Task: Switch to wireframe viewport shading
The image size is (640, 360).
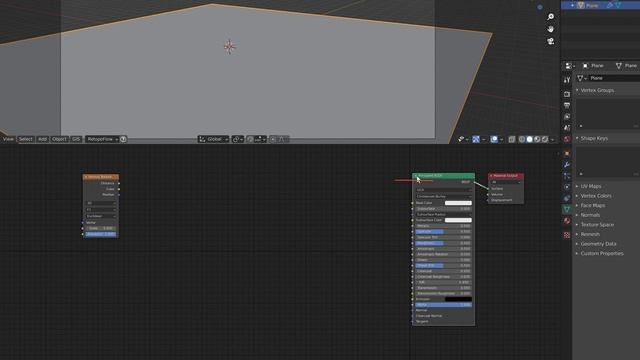Action: tap(522, 139)
